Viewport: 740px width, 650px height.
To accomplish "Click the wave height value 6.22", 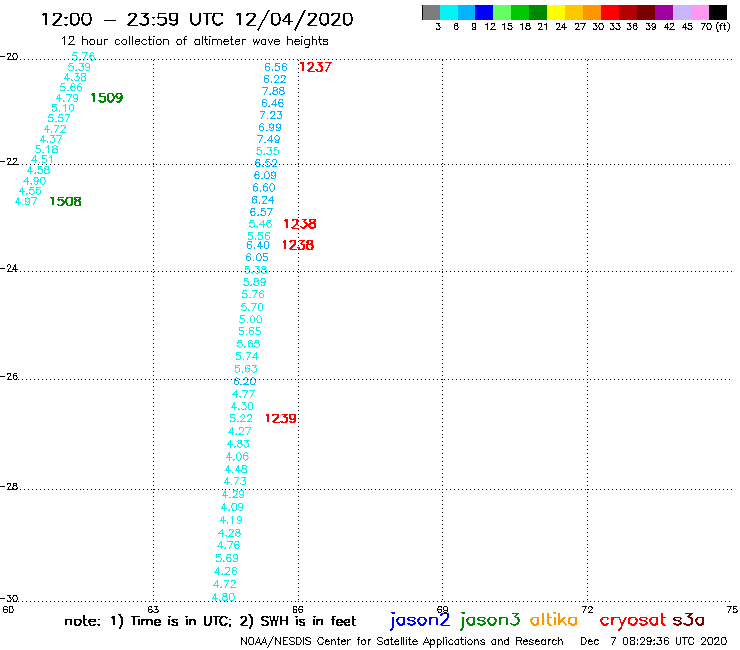I will point(275,79).
